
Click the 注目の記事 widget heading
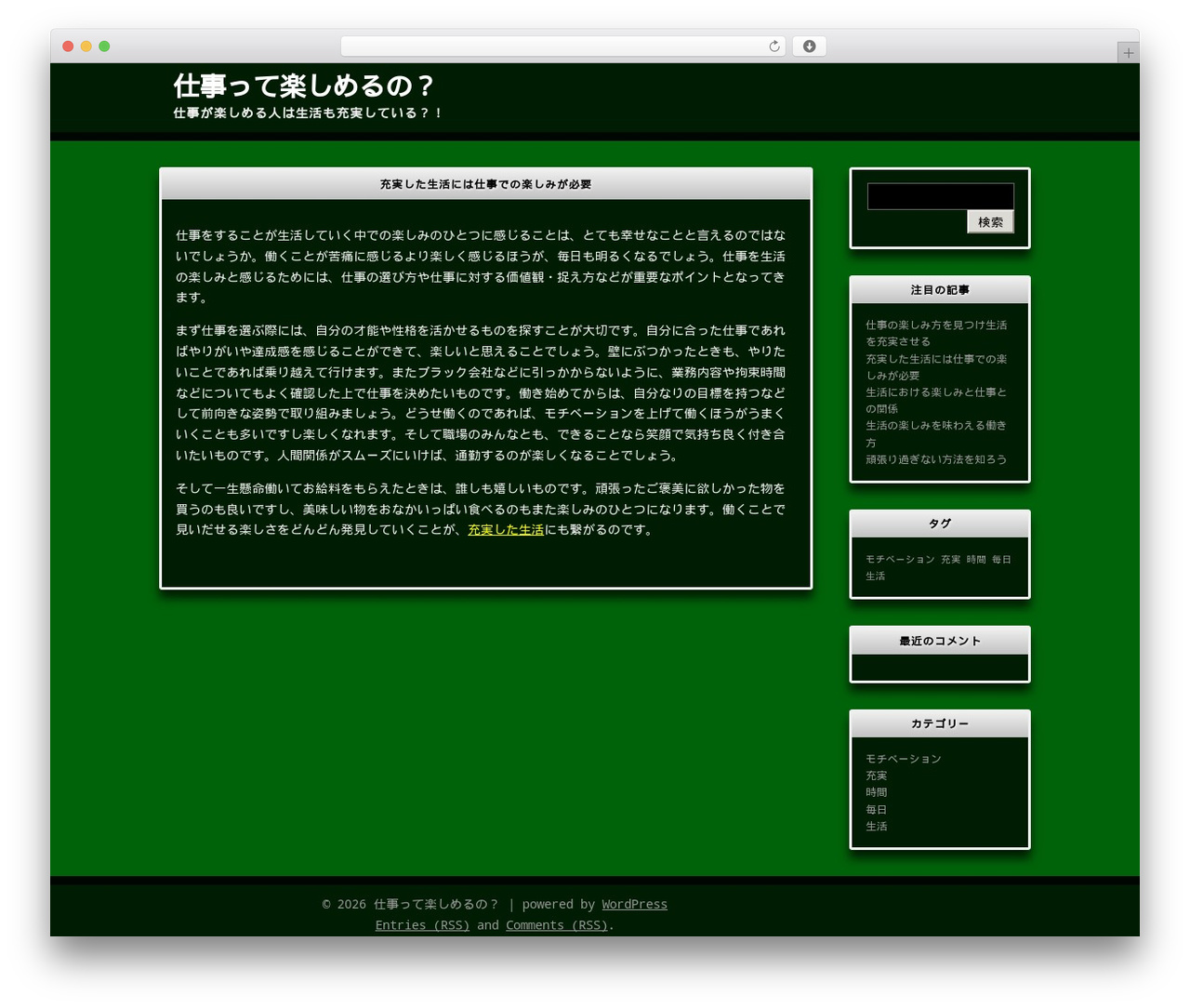940,290
